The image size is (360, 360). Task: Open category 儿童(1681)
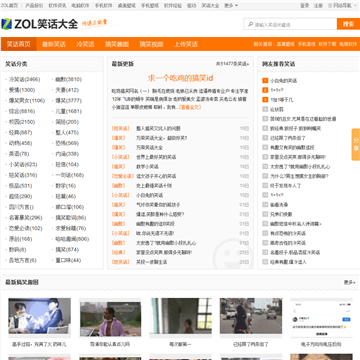pos(68,111)
